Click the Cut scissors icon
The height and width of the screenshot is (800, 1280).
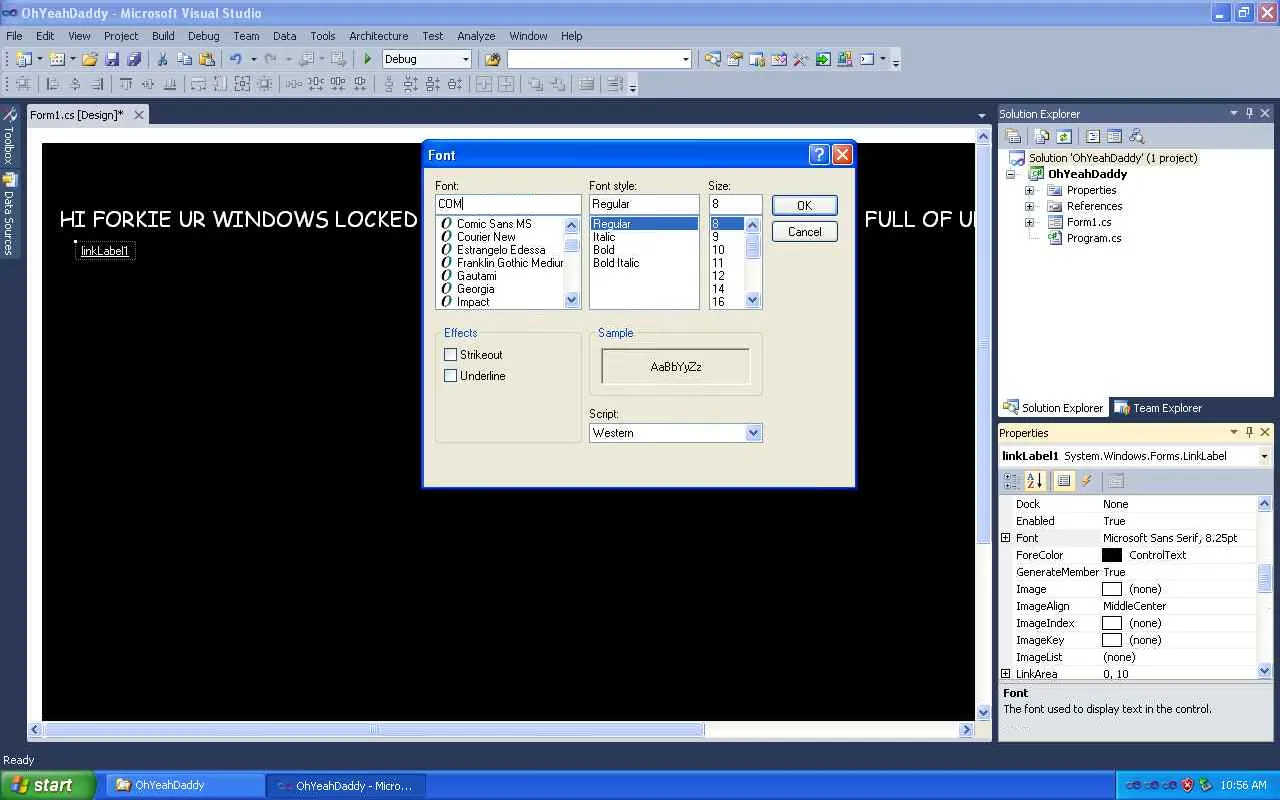pyautogui.click(x=162, y=60)
